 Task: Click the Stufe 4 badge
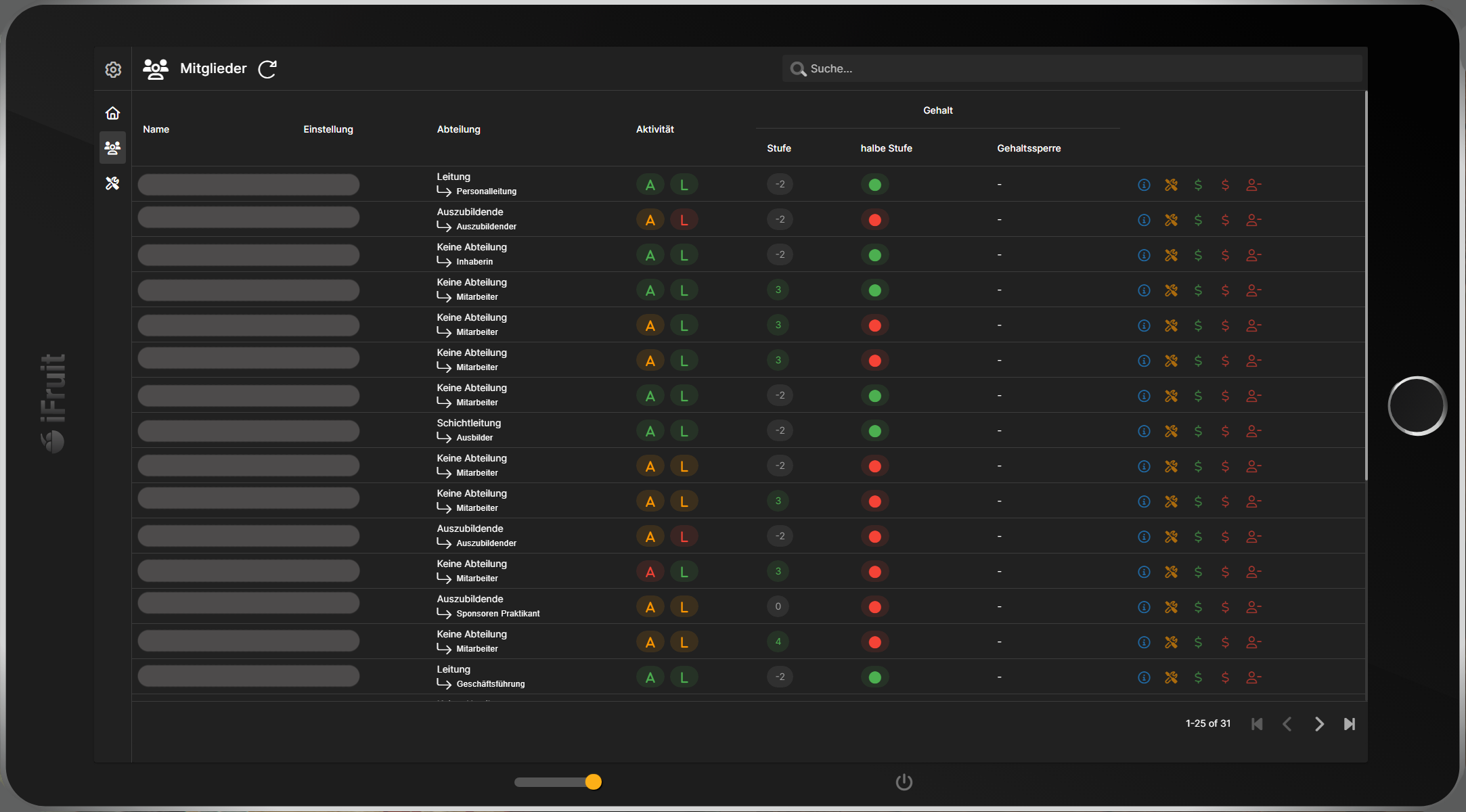click(778, 641)
